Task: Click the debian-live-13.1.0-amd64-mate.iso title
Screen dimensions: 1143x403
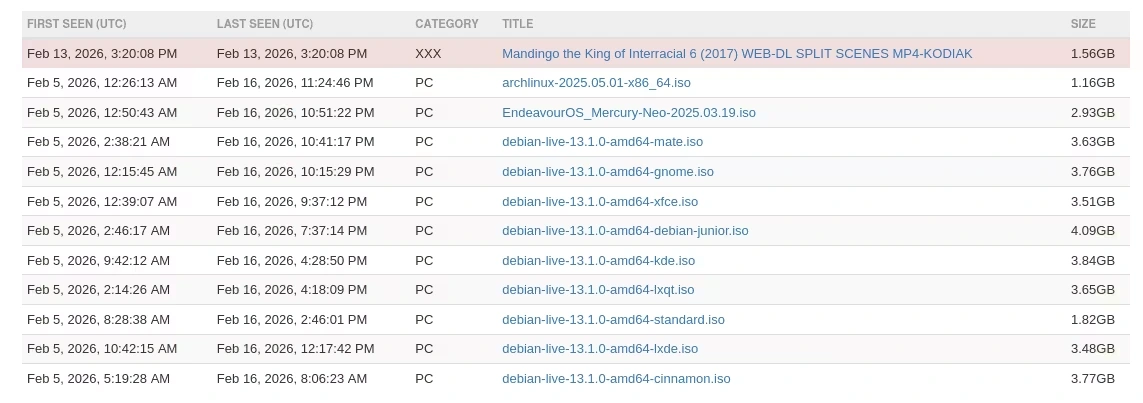Action: pyautogui.click(x=602, y=142)
